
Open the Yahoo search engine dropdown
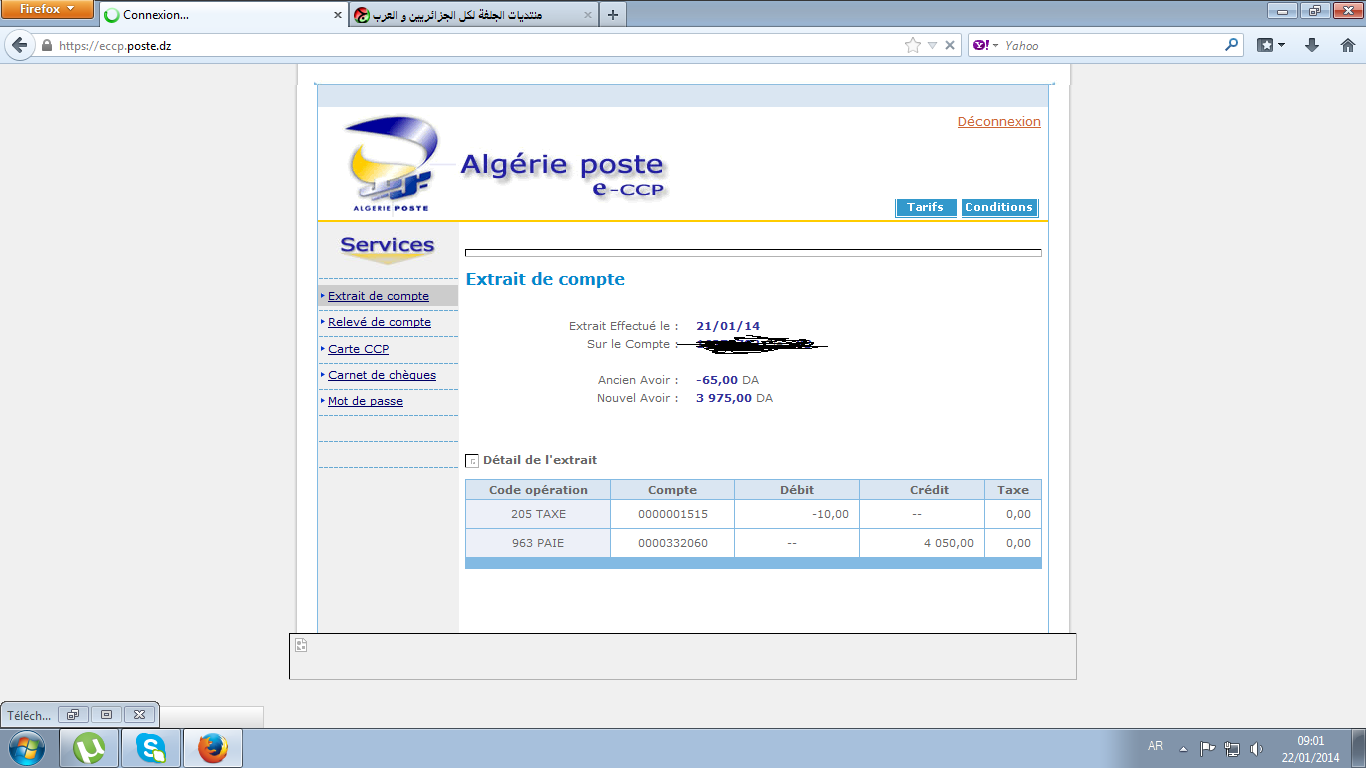click(x=986, y=45)
